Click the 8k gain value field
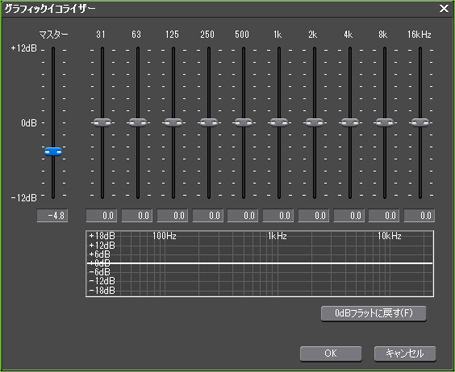Screen dimensions: 455x372 tap(384, 216)
